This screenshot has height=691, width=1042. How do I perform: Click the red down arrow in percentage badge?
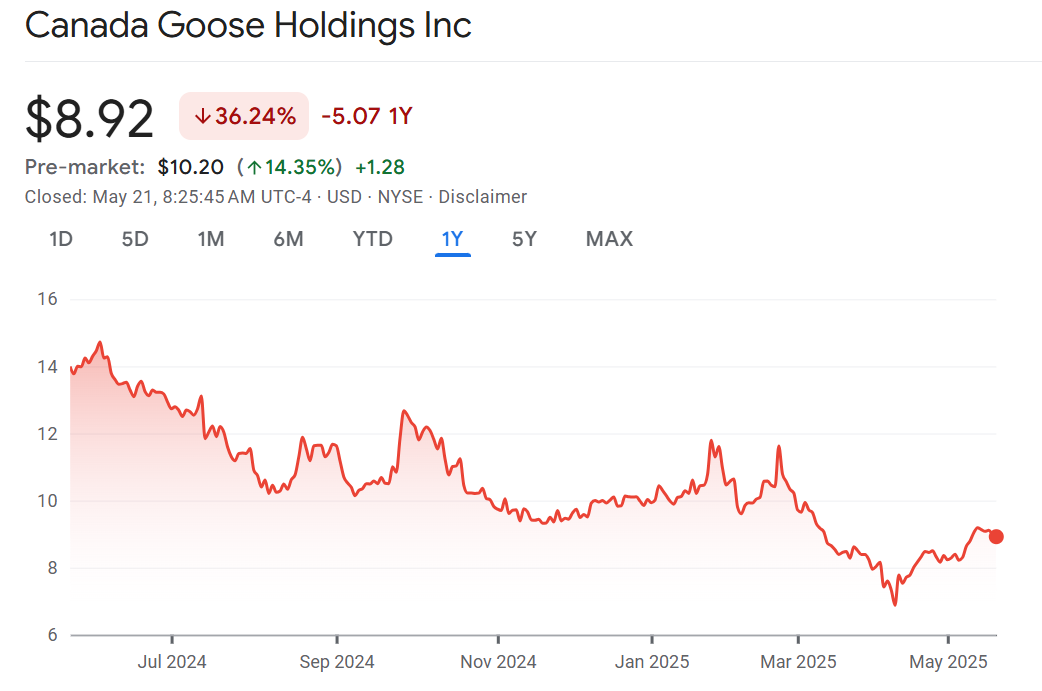coord(202,117)
